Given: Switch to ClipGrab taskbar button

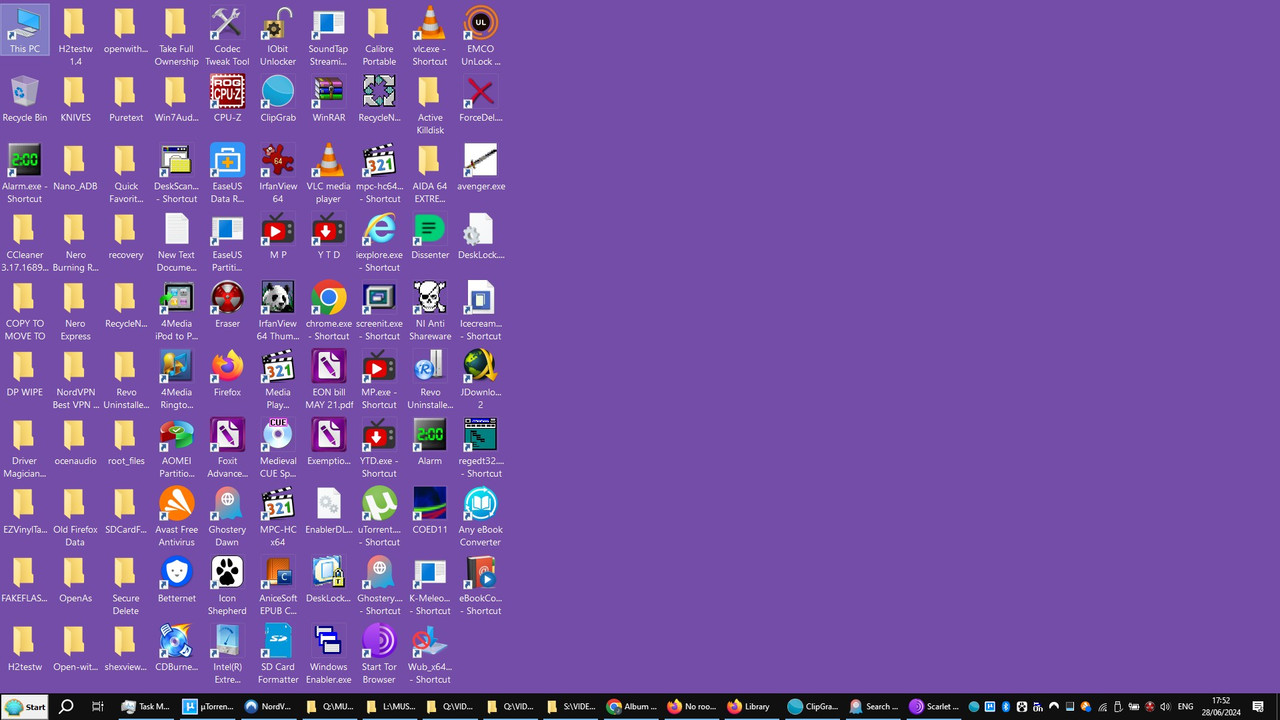Looking at the screenshot, I should [x=813, y=707].
